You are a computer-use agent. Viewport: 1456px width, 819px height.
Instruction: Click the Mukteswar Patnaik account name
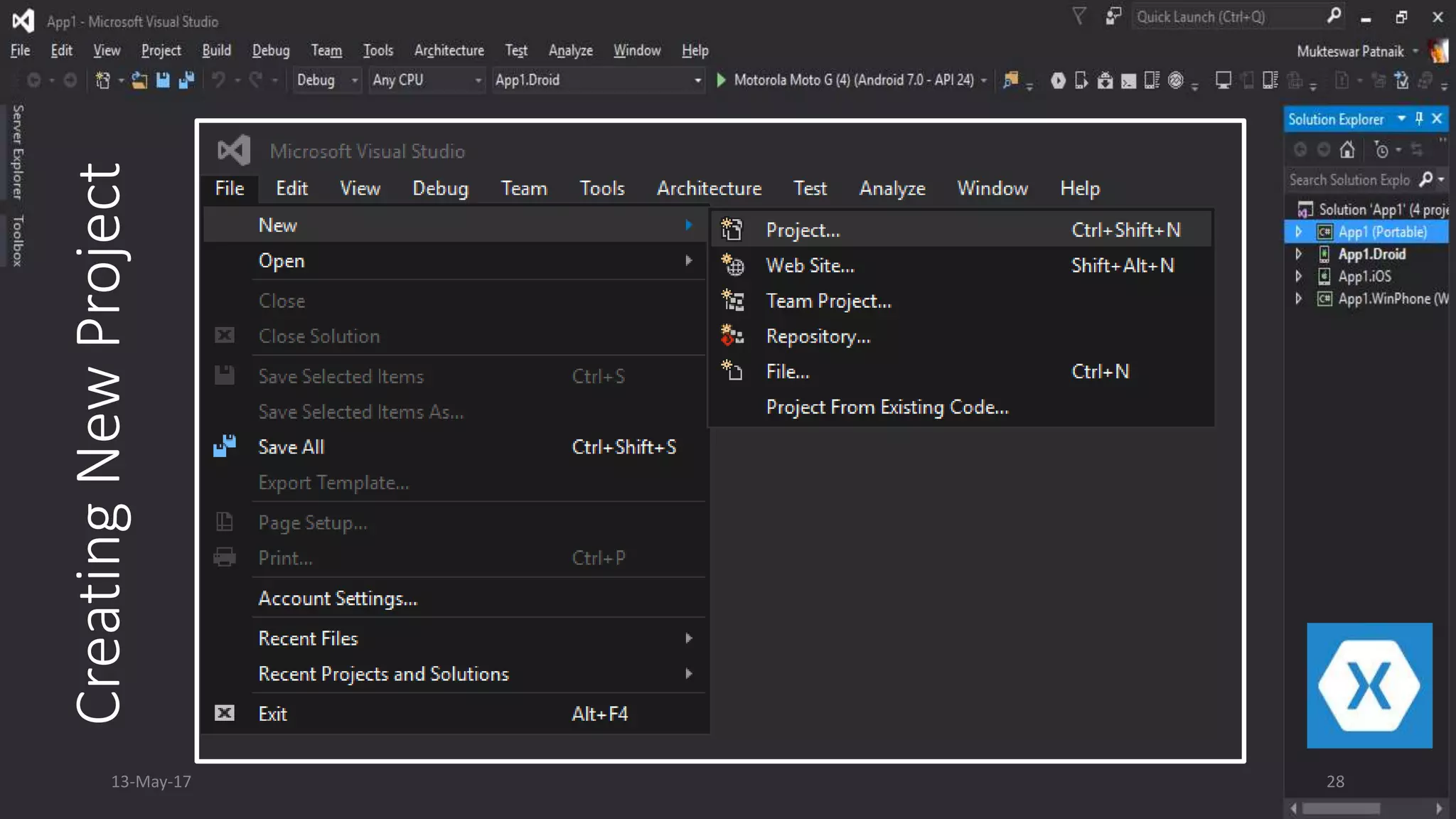pyautogui.click(x=1349, y=51)
